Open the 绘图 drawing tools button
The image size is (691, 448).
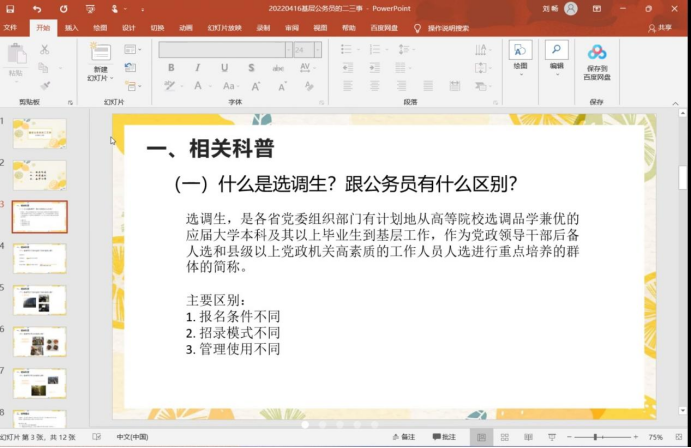[520, 56]
